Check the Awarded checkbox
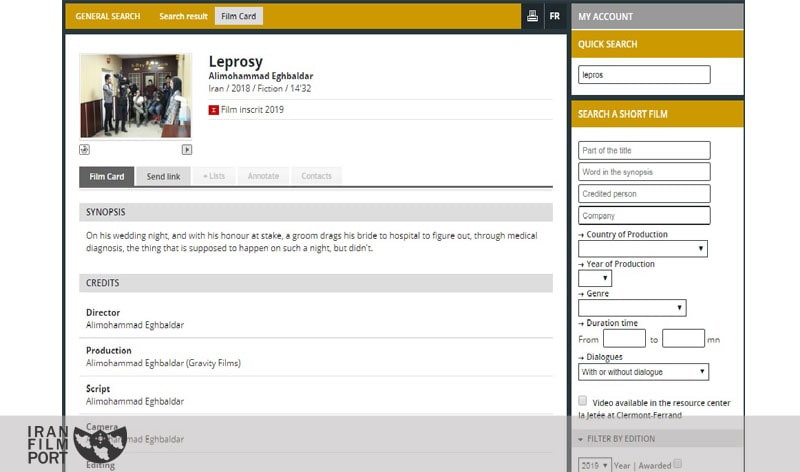Screen dimensions: 800x472 click(x=678, y=464)
